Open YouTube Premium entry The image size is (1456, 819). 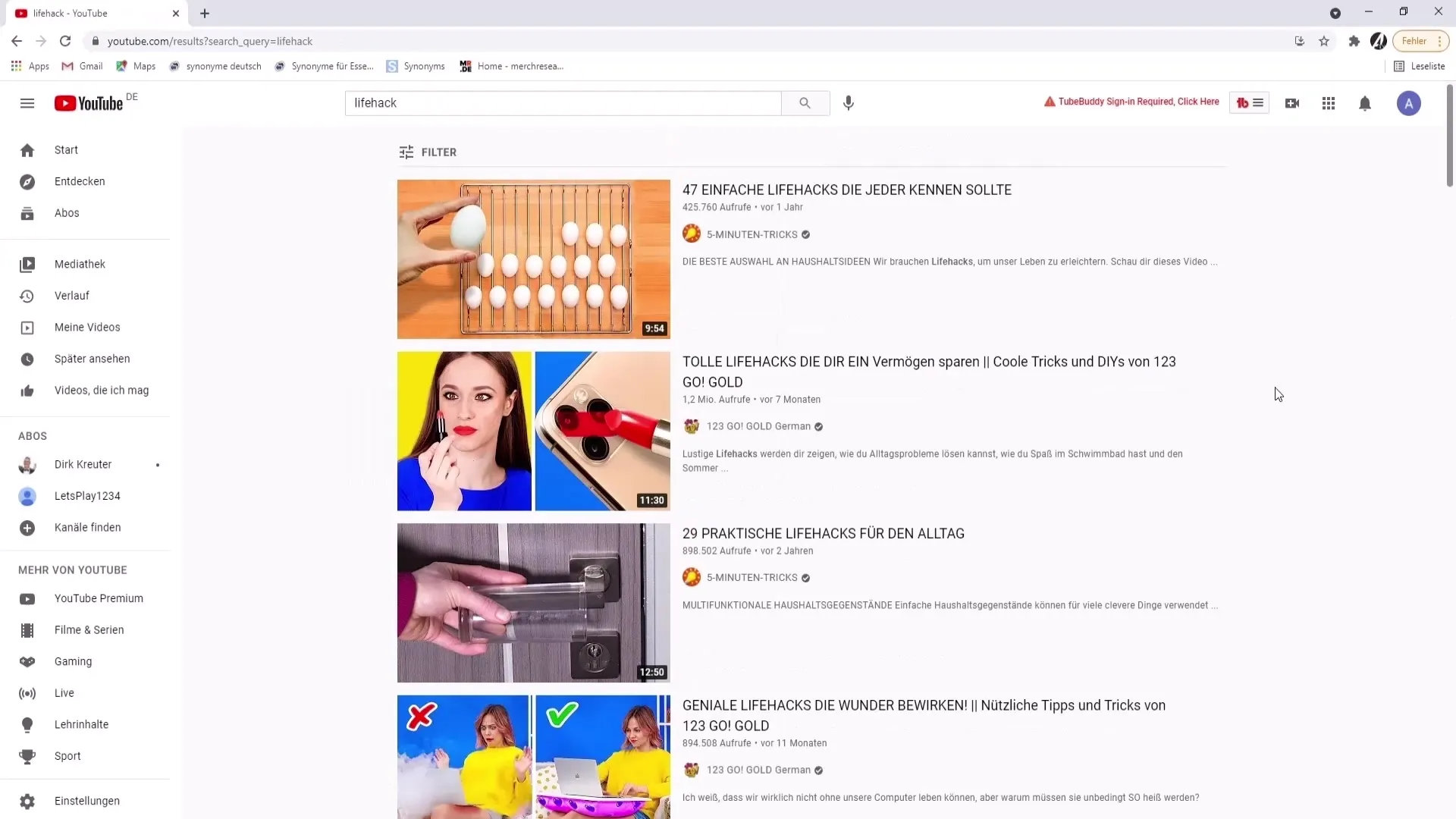click(85, 598)
